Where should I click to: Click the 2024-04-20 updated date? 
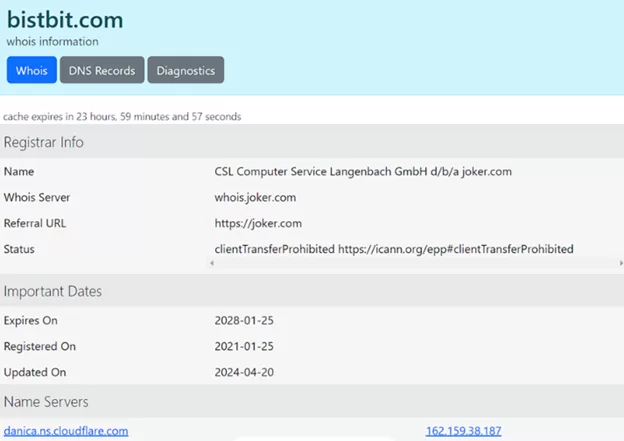(x=244, y=372)
